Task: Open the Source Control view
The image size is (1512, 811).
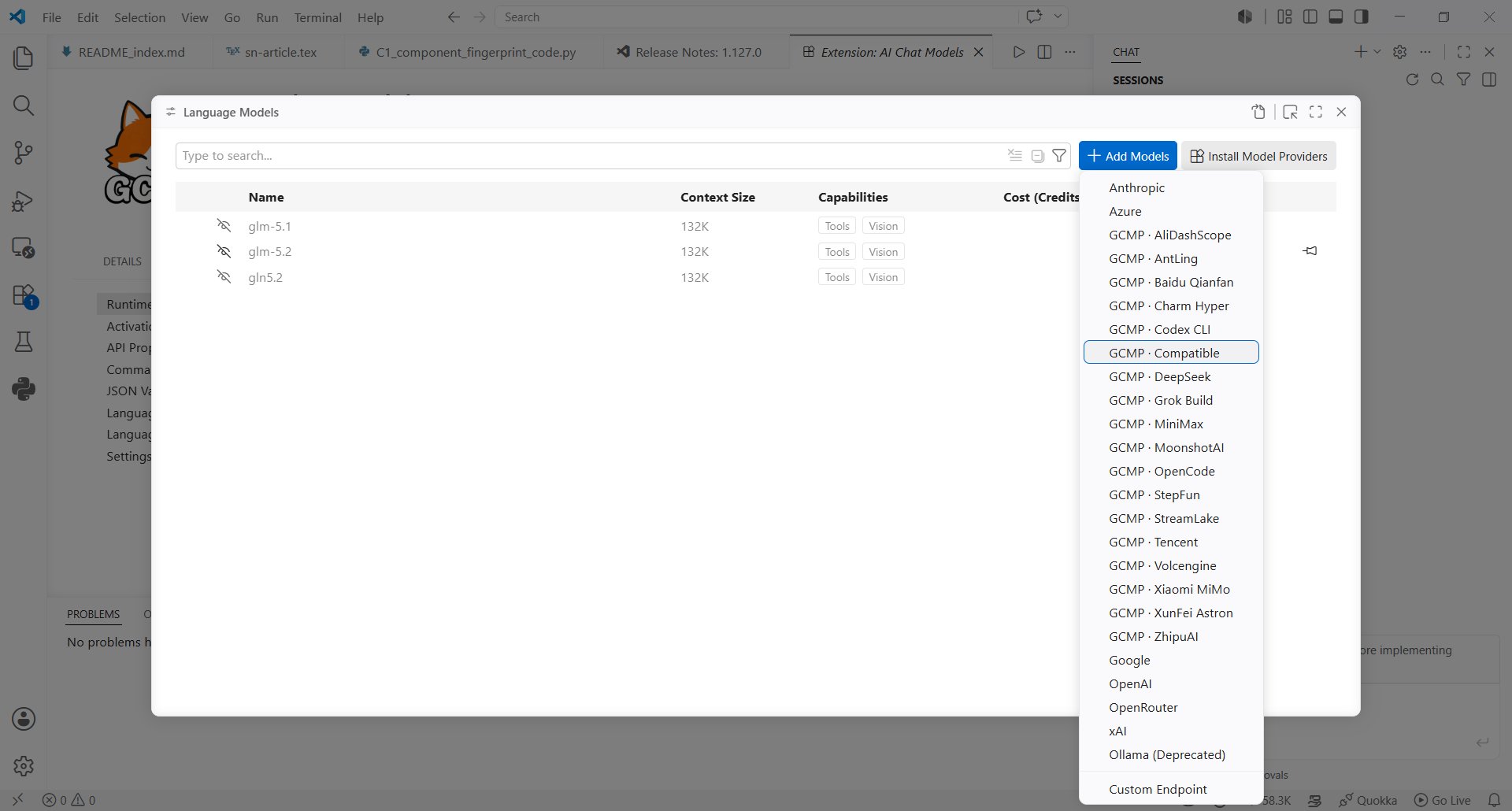Action: click(x=24, y=153)
